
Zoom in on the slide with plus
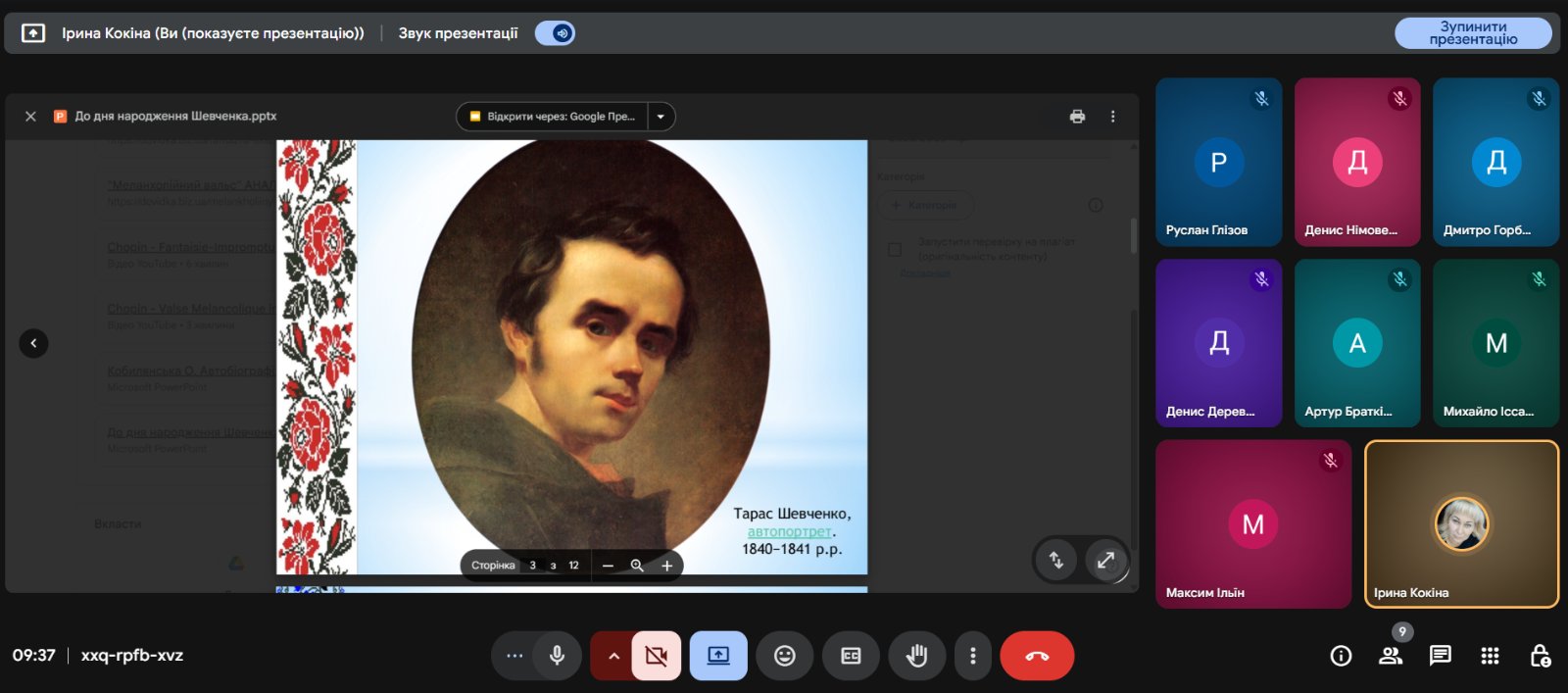(x=666, y=566)
